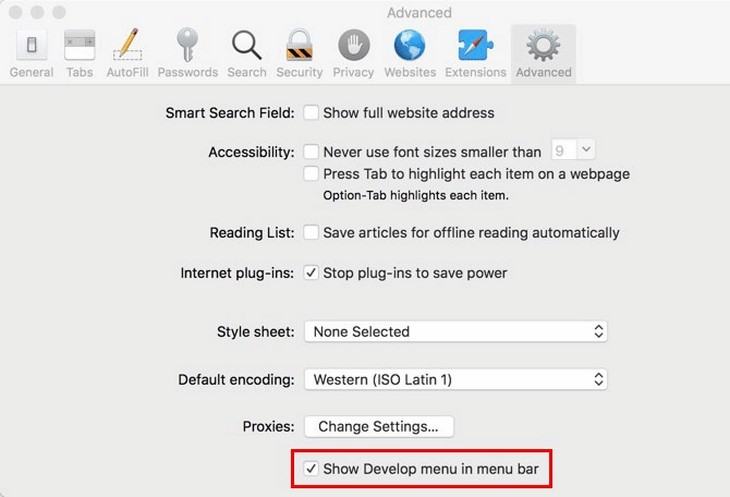Screen dimensions: 730x497
Task: Open the AutoFill pencil icon pane
Action: pyautogui.click(x=127, y=54)
